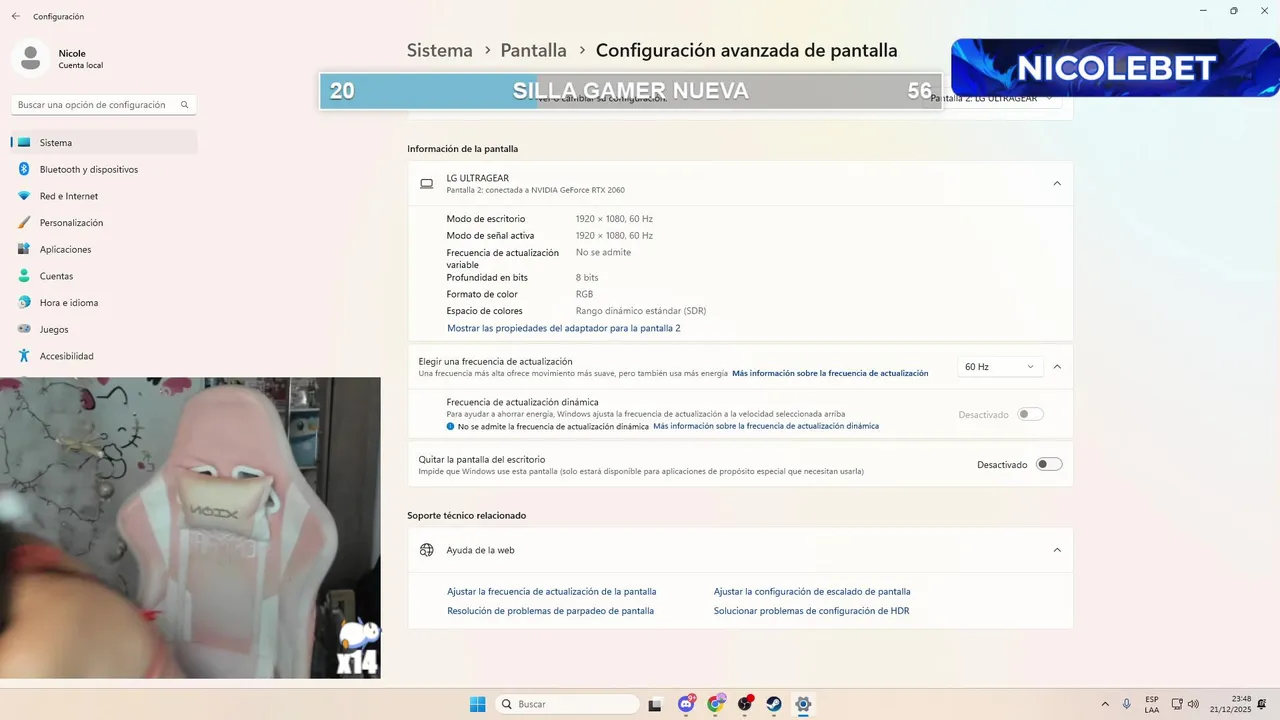Go back with the Configuración back arrow
The width and height of the screenshot is (1280, 720).
pos(16,16)
